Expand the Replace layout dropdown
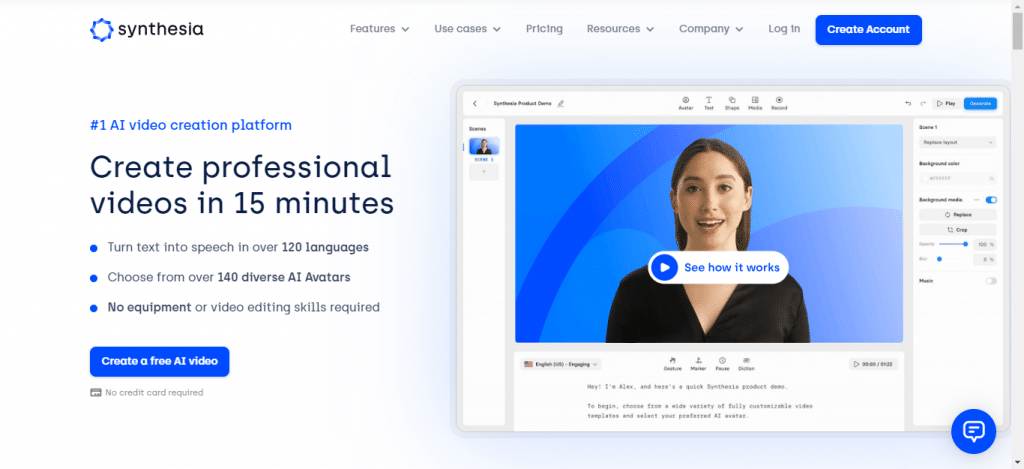1024x469 pixels. coord(958,143)
